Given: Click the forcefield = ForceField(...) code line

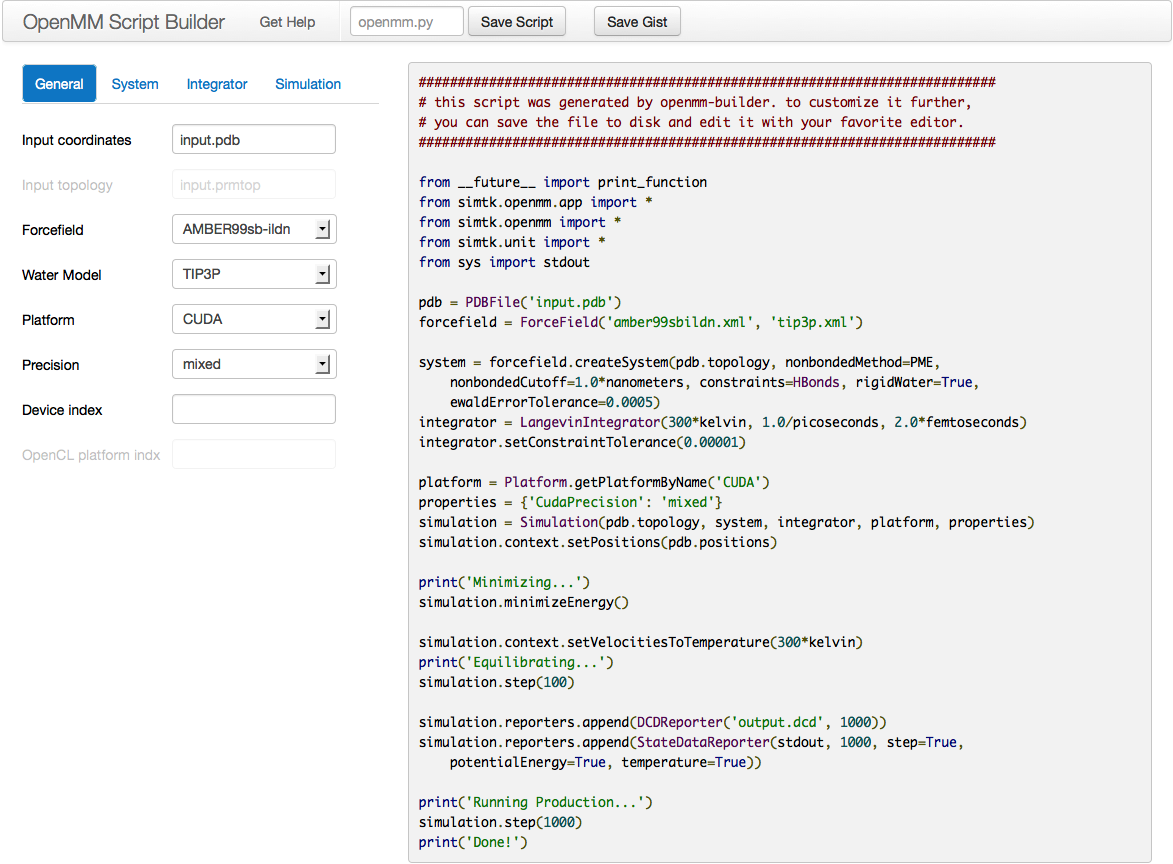Looking at the screenshot, I should click(x=640, y=322).
